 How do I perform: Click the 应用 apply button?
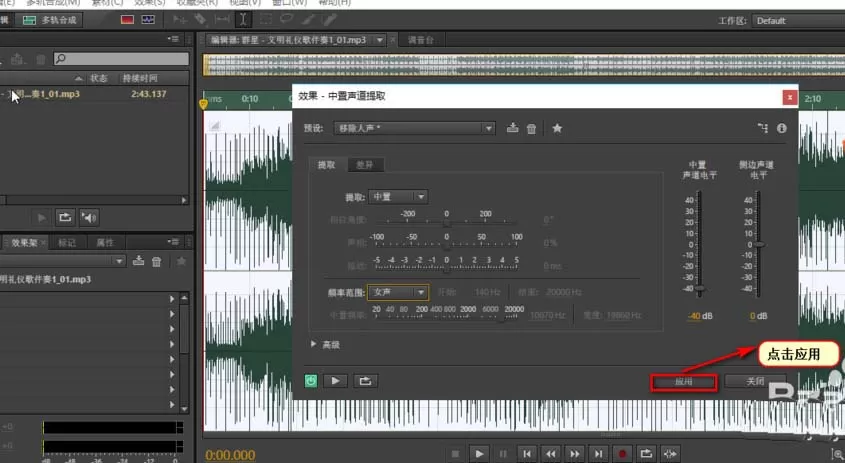pos(684,382)
